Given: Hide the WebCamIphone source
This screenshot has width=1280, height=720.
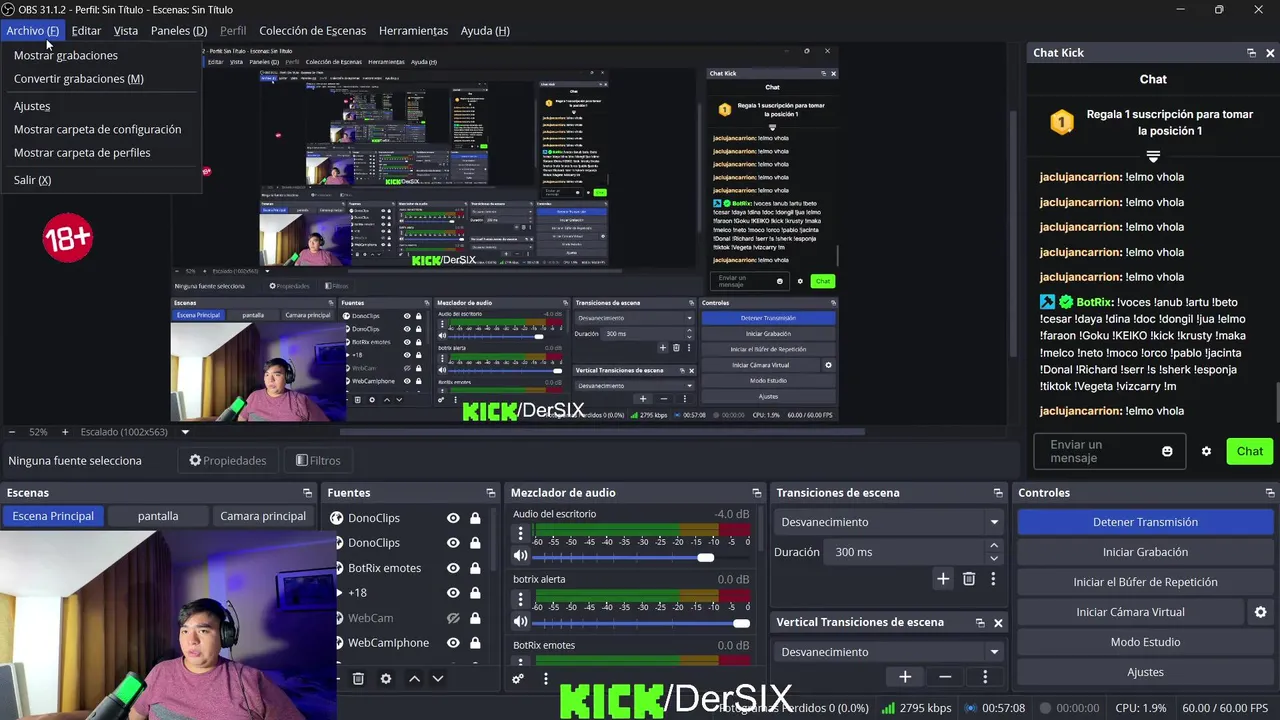Looking at the screenshot, I should point(453,643).
